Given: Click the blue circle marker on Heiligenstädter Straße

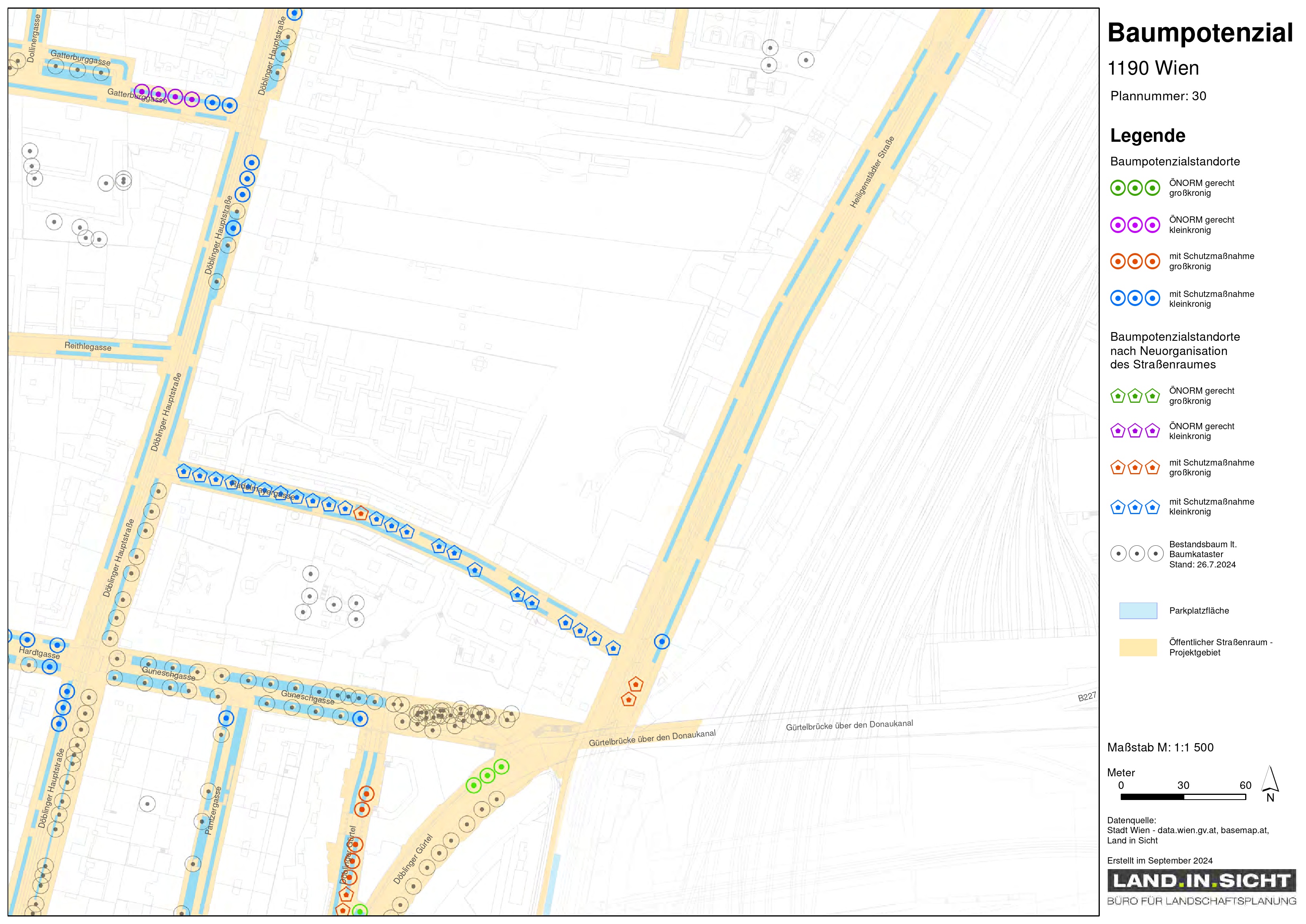Looking at the screenshot, I should pyautogui.click(x=661, y=642).
